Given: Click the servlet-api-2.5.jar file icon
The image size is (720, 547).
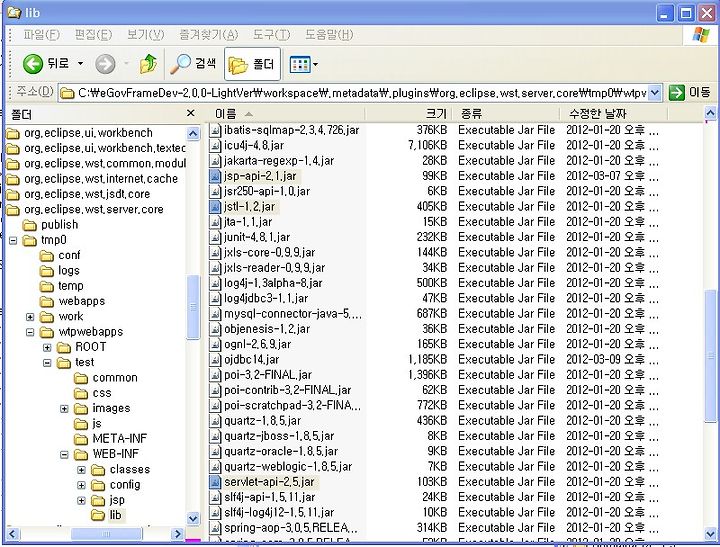Looking at the screenshot, I should click(x=215, y=482).
